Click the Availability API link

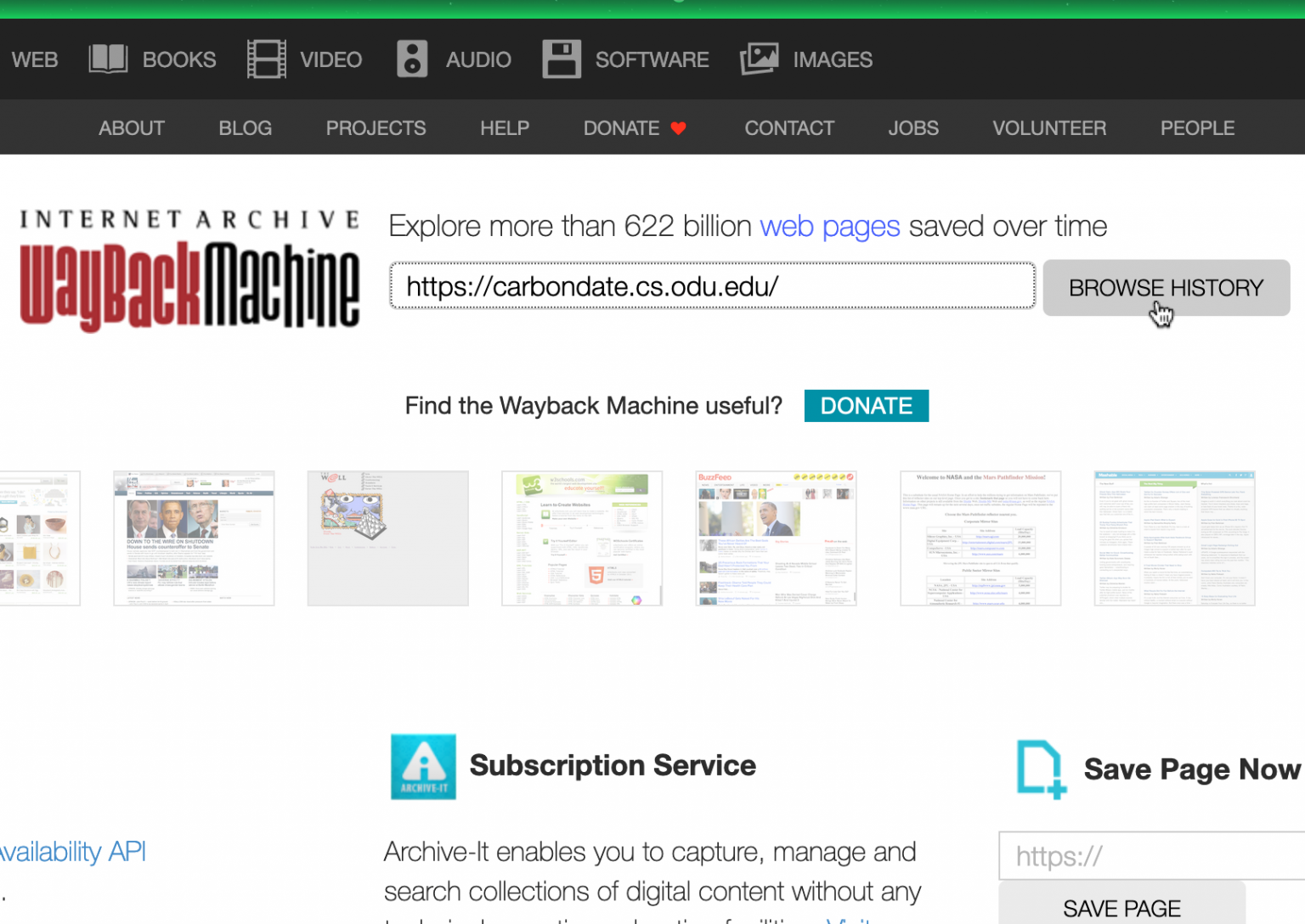click(x=72, y=852)
